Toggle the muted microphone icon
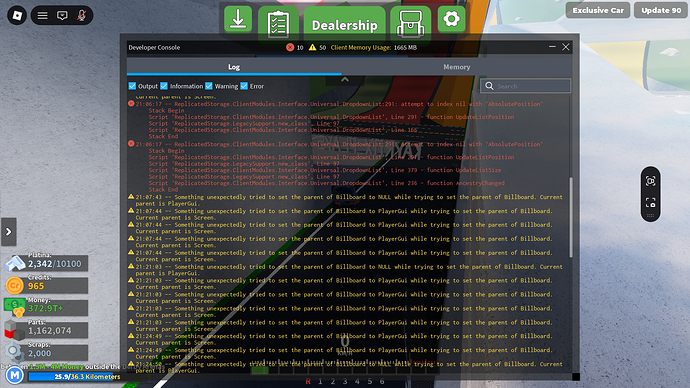This screenshot has width=690, height=388. 81,15
